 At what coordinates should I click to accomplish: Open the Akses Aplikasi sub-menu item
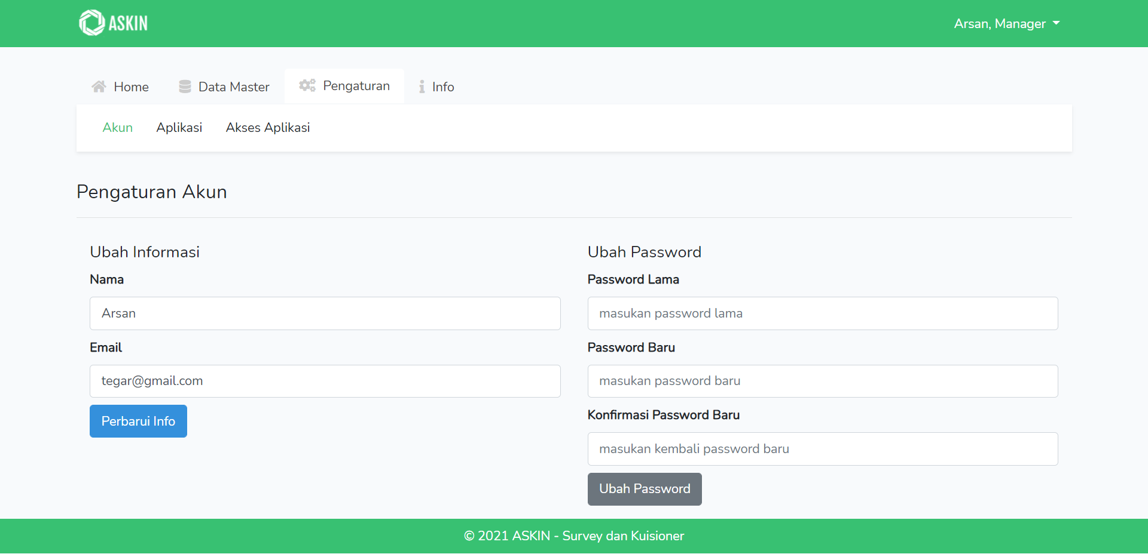pyautogui.click(x=268, y=127)
